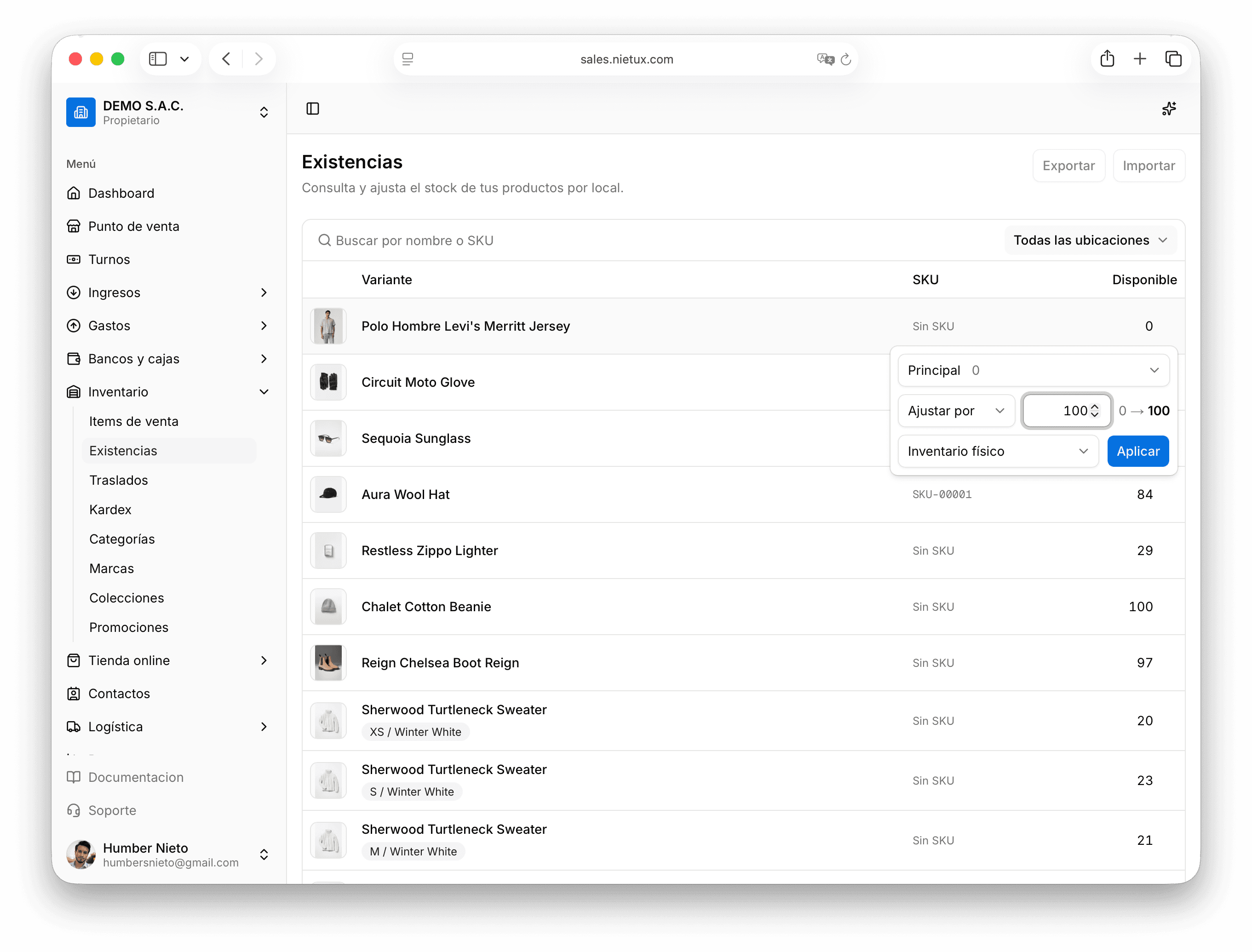Screen dimensions: 1252x952
Task: Click the M / Winter White variant tag
Action: pyautogui.click(x=413, y=851)
